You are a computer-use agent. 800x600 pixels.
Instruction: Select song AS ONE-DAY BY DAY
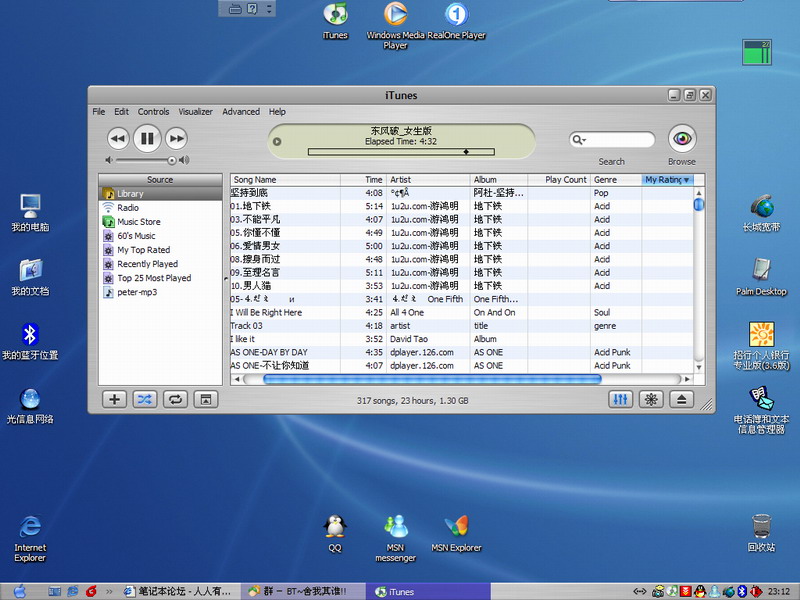[462, 352]
